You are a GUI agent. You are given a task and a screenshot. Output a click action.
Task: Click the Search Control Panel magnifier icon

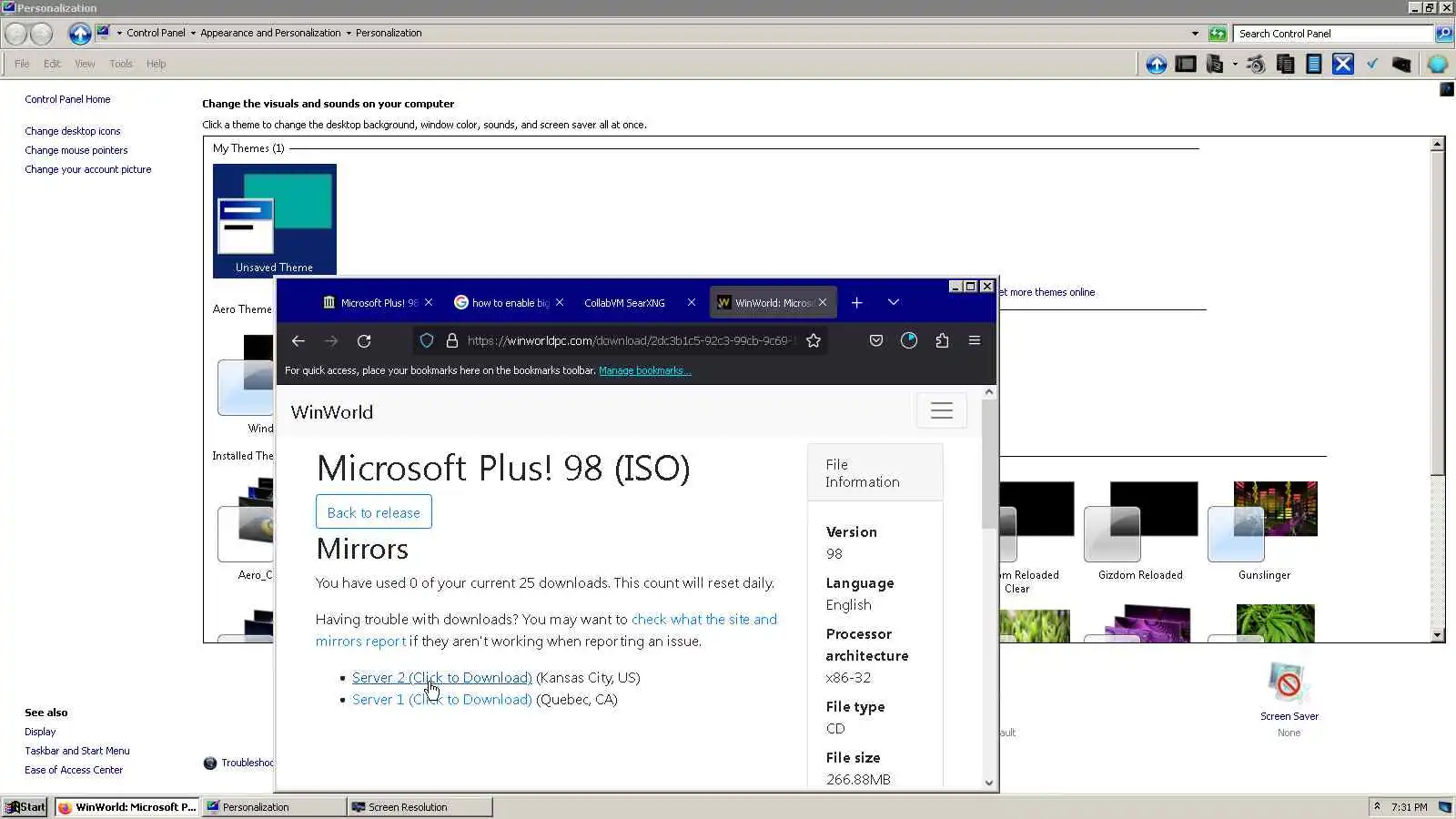coord(1443,34)
